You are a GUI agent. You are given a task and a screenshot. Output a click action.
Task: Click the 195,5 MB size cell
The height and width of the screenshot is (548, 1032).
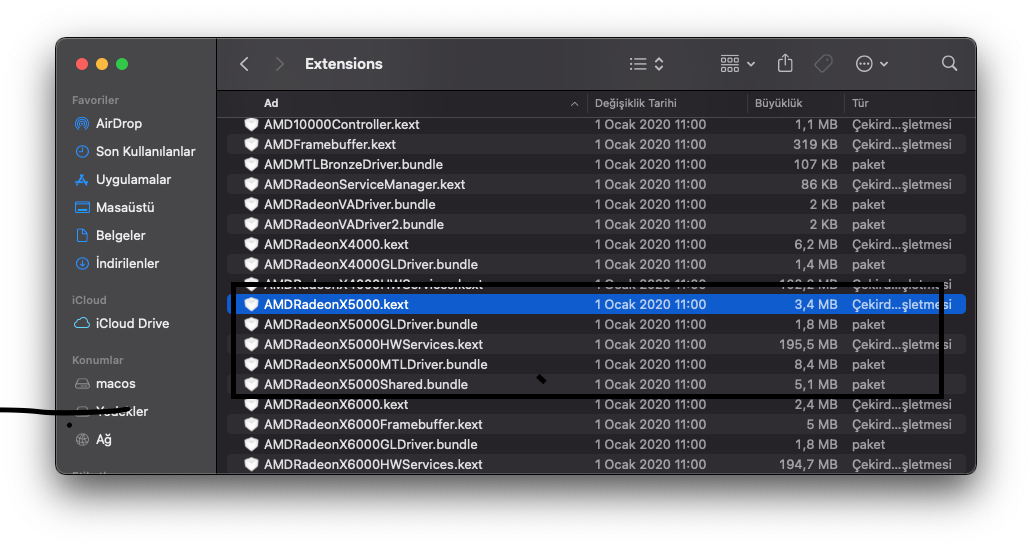tap(808, 344)
